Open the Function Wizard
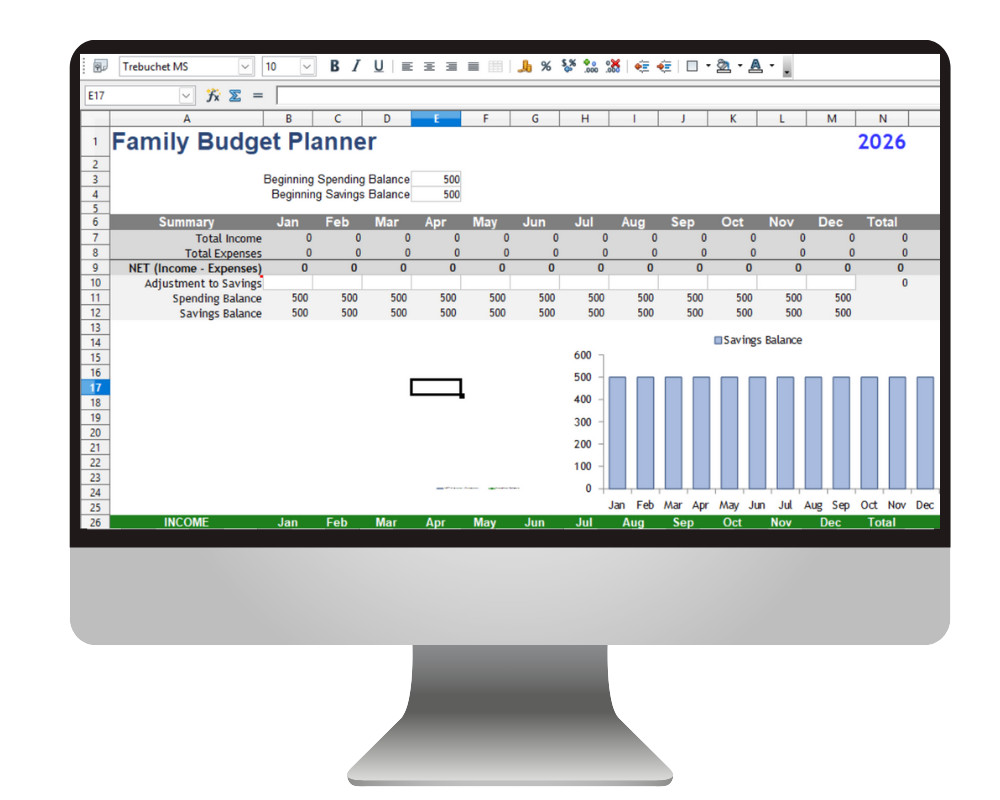The height and width of the screenshot is (800, 1000). click(x=212, y=95)
